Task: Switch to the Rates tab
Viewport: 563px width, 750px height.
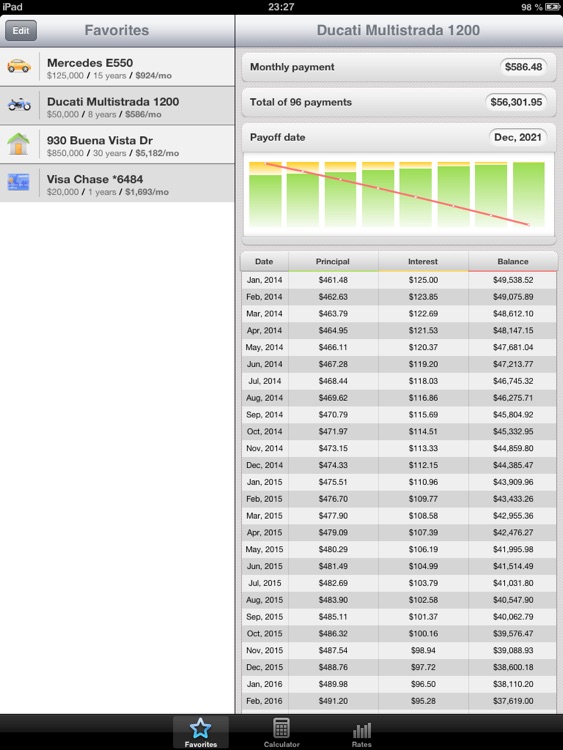Action: click(362, 734)
